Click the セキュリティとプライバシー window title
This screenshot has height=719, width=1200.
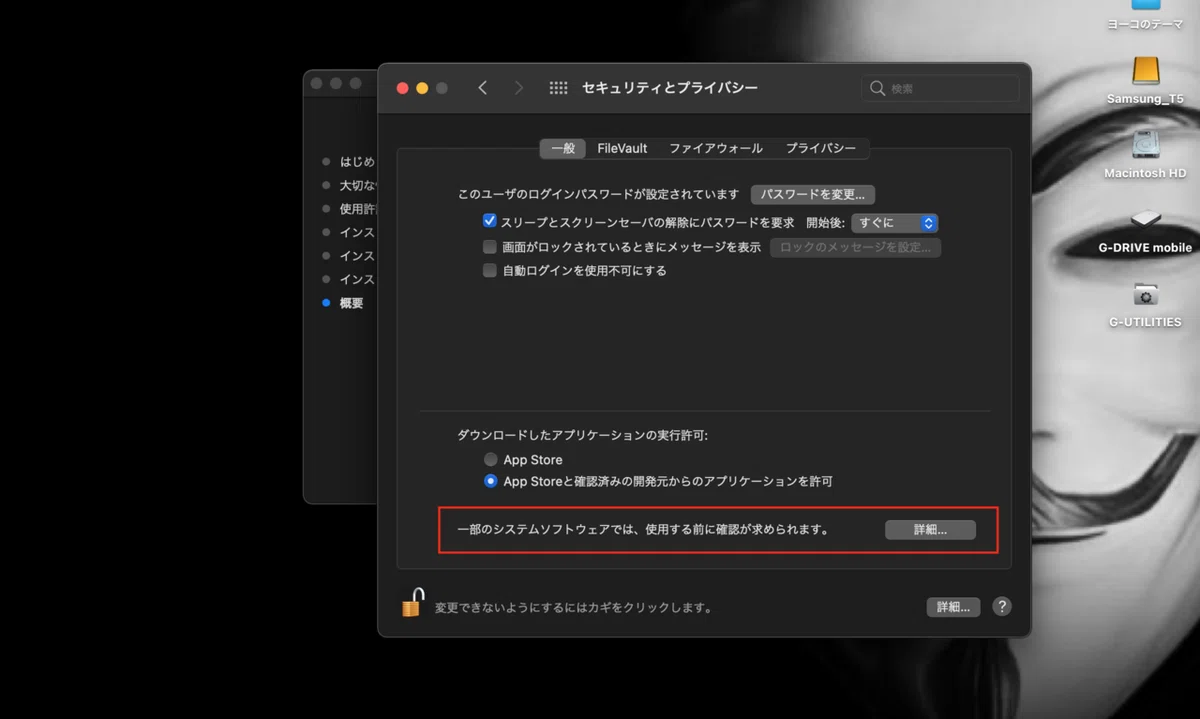click(670, 88)
